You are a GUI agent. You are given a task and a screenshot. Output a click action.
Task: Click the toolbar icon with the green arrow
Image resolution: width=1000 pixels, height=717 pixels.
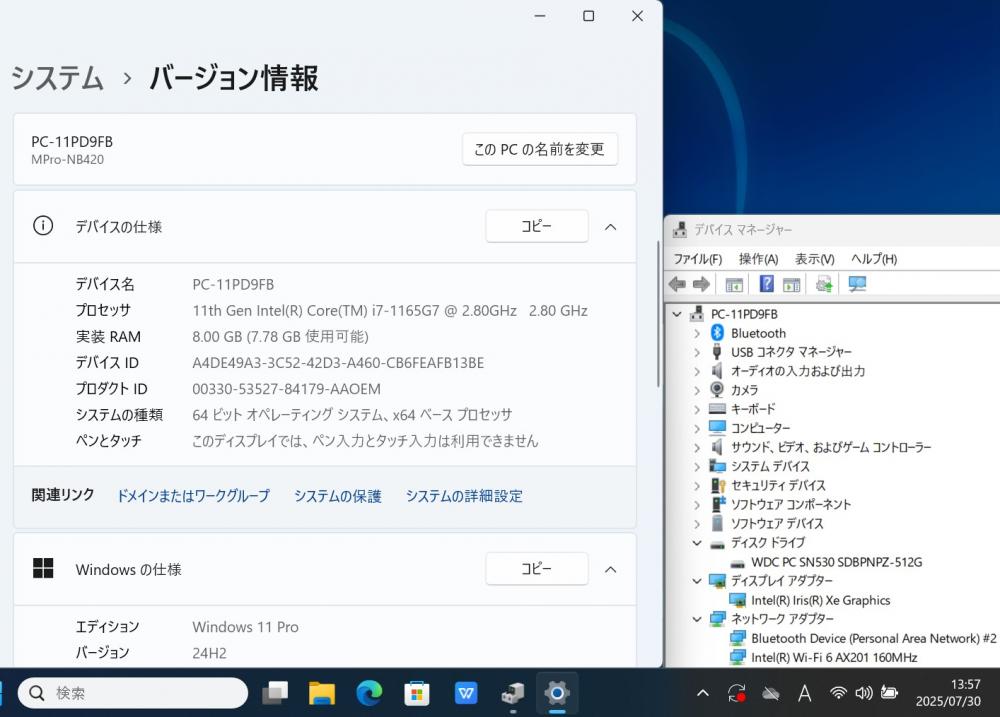click(x=824, y=284)
